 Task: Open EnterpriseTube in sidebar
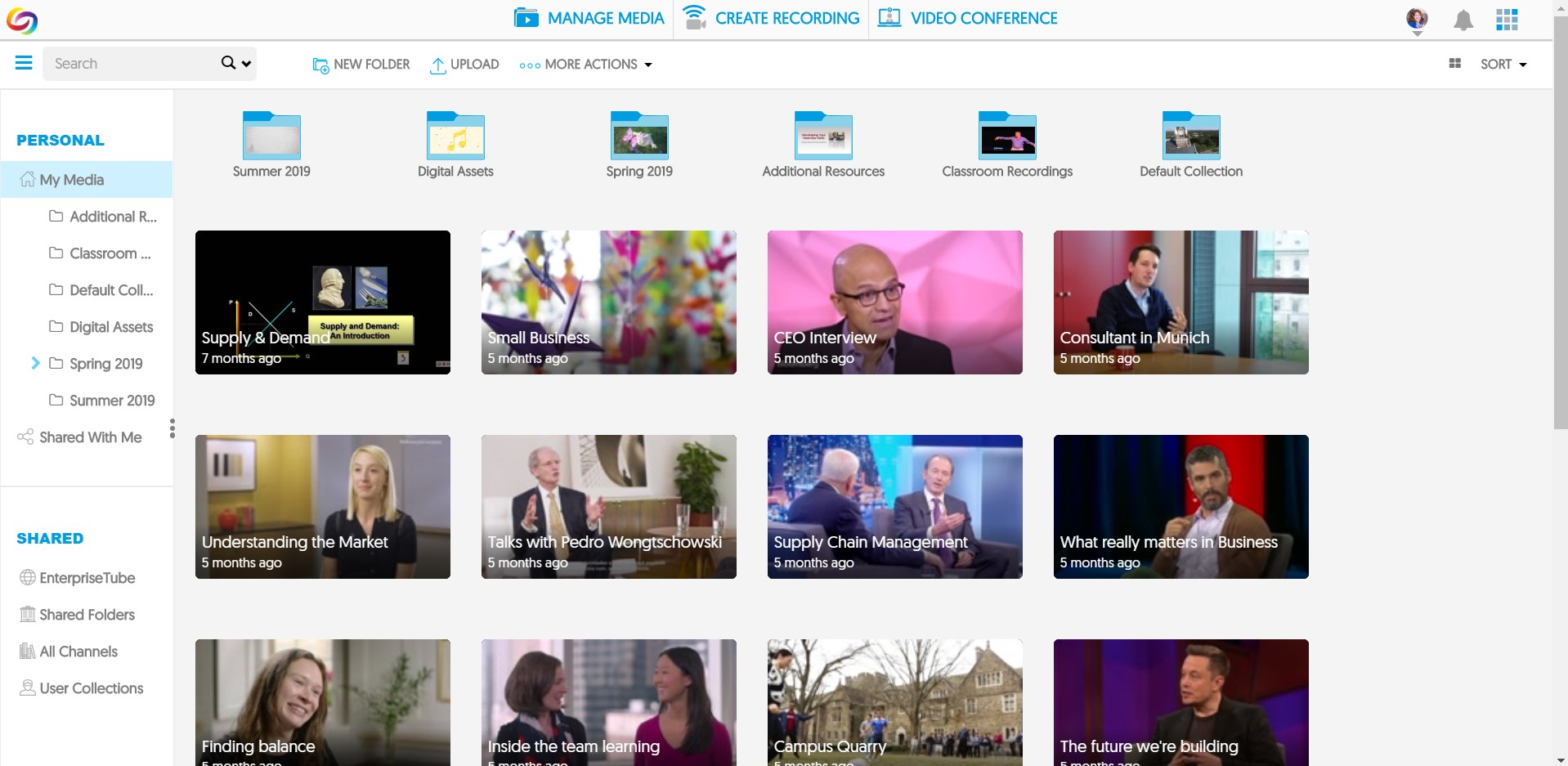(78, 578)
